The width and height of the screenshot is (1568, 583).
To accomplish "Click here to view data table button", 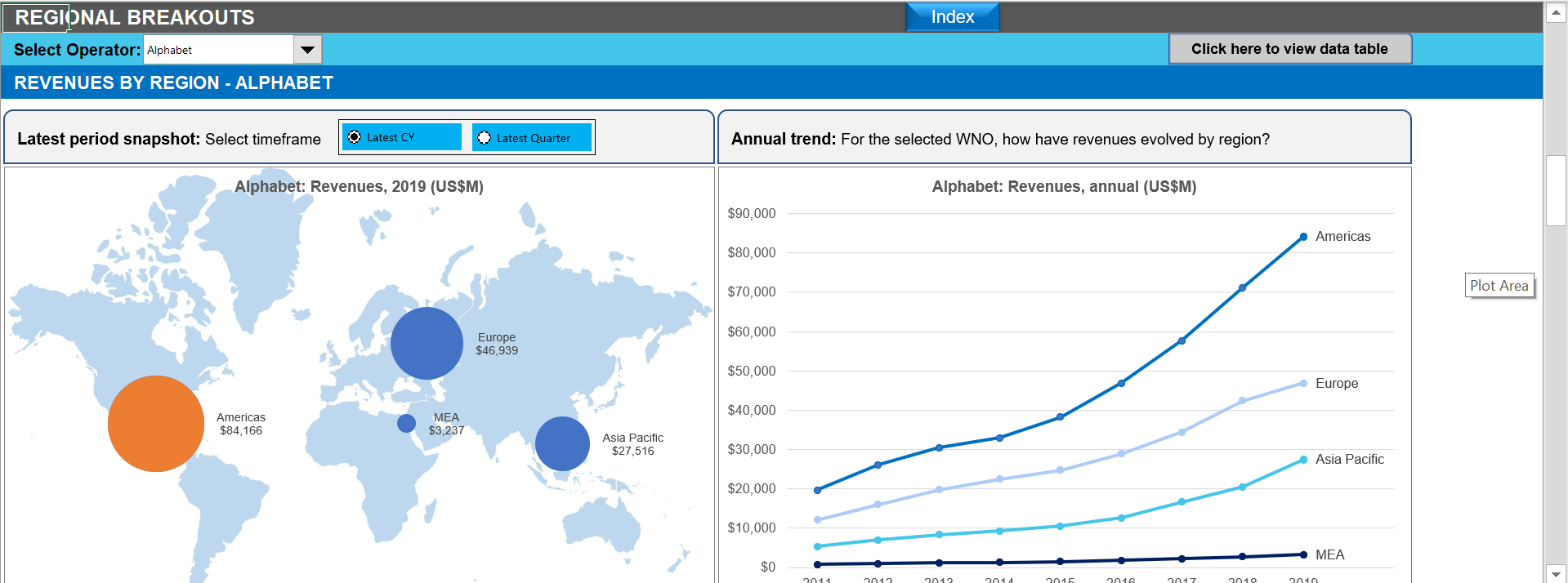I will pyautogui.click(x=1289, y=49).
